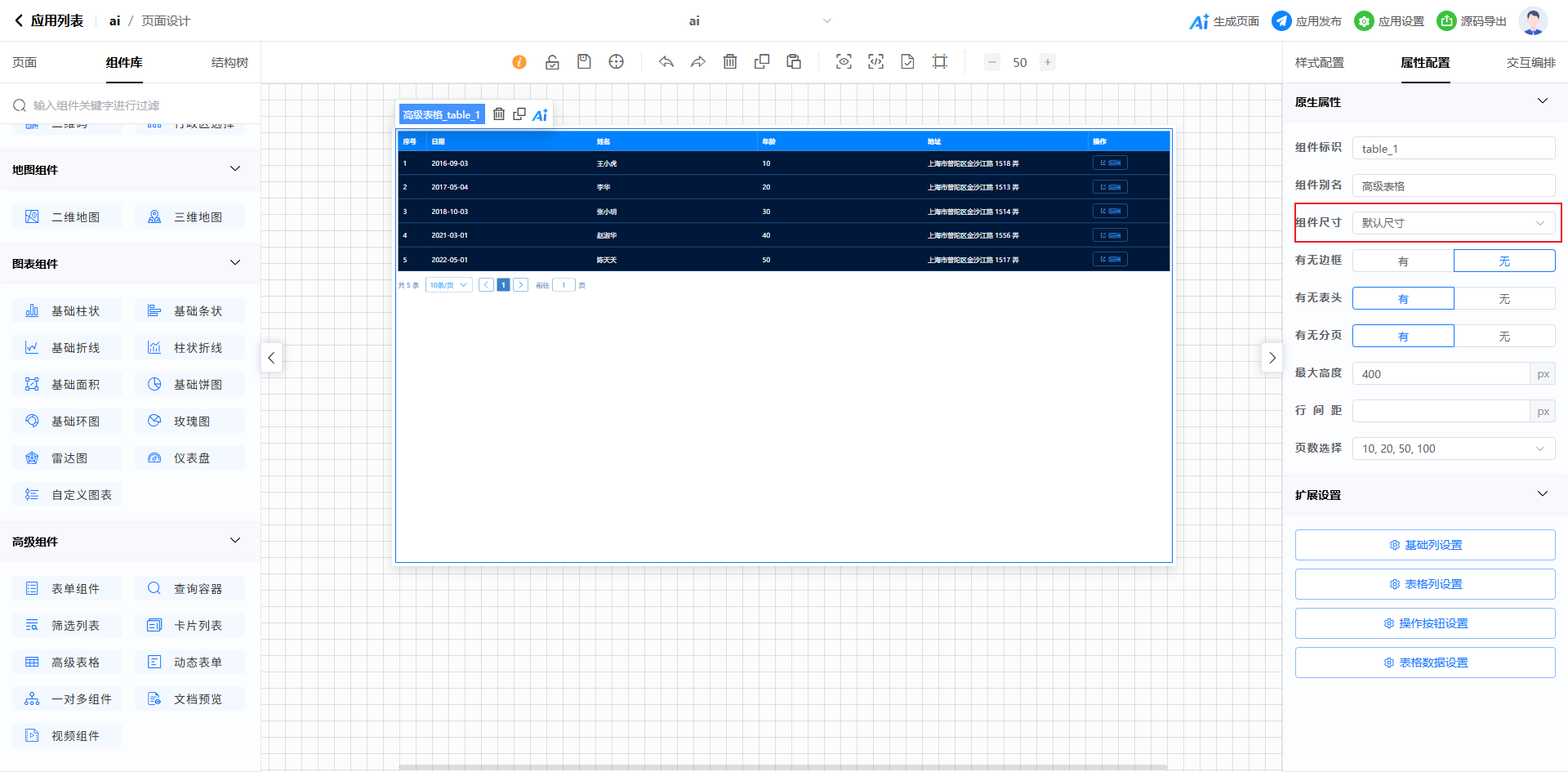
Task: Switch to the 结构树 tab
Action: [229, 63]
